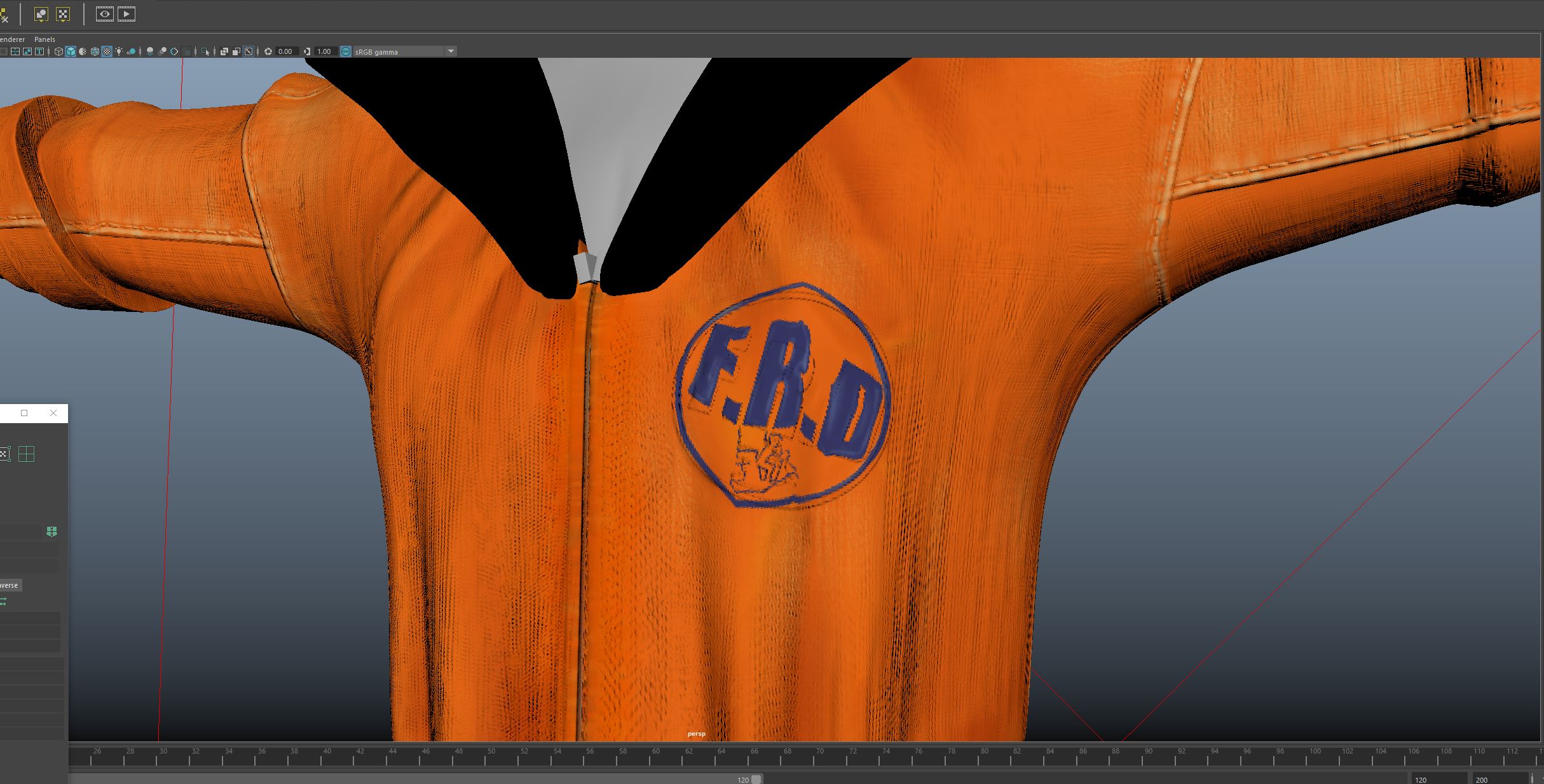Image resolution: width=1544 pixels, height=784 pixels.
Task: Toggle textured display checker icon
Action: (x=107, y=51)
